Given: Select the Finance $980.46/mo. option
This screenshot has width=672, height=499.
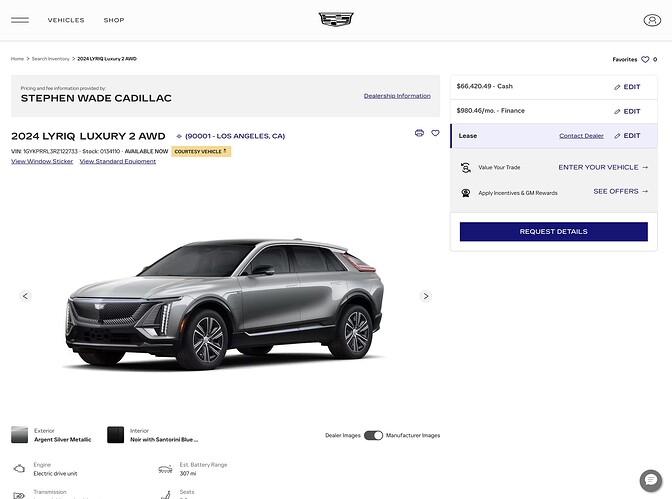Looking at the screenshot, I should pyautogui.click(x=491, y=111).
